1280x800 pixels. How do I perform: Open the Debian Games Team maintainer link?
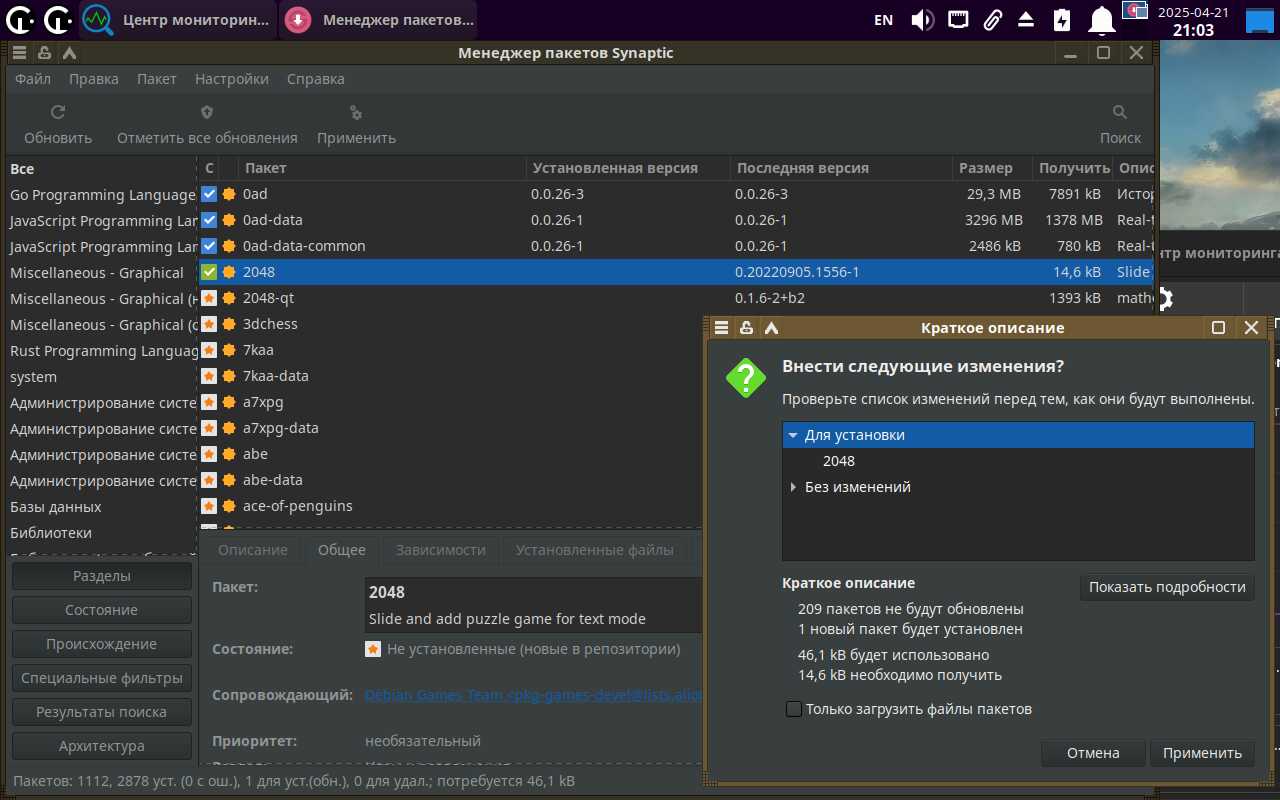534,695
